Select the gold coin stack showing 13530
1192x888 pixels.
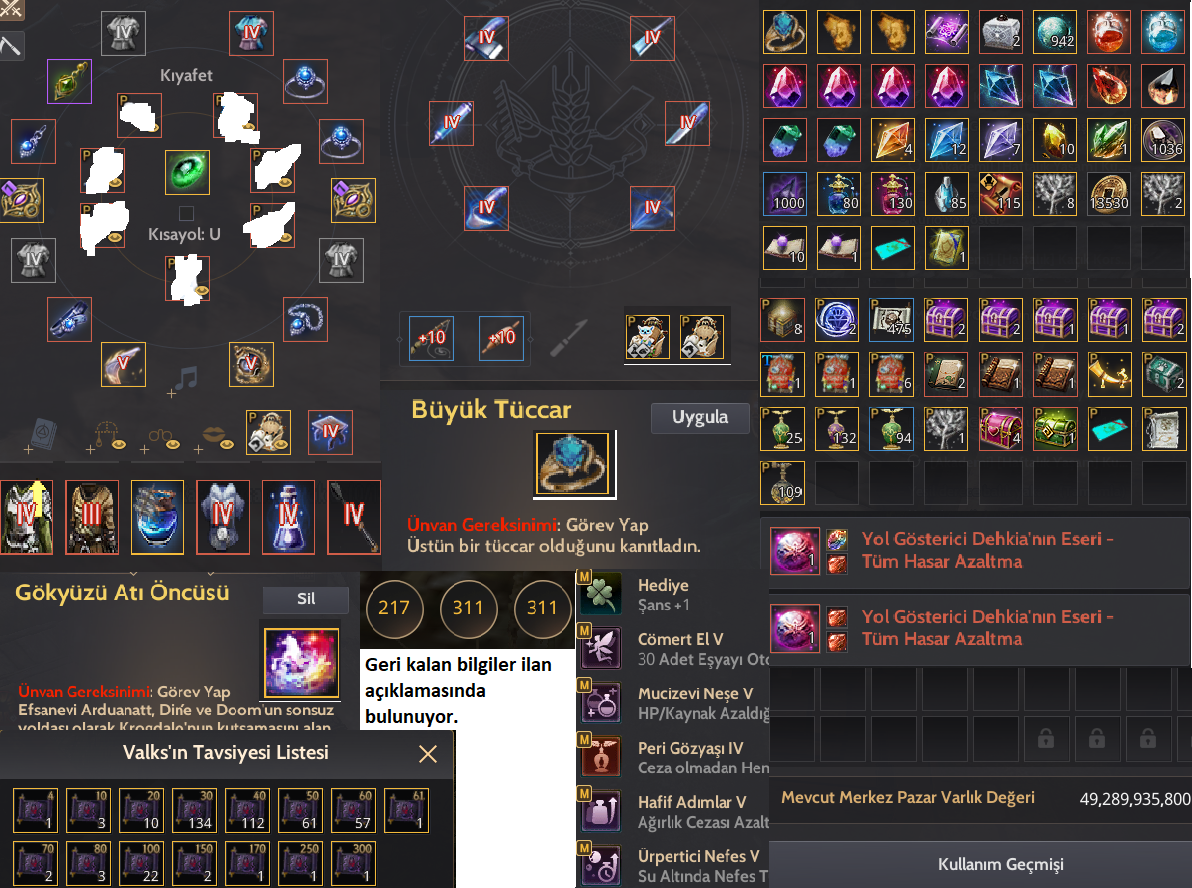1108,194
